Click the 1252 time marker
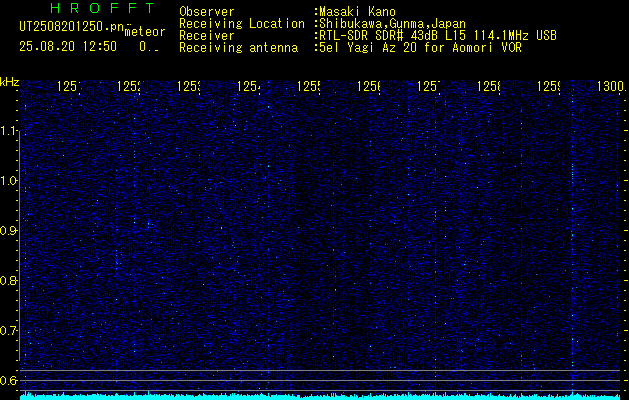629x400 pixels. point(129,86)
